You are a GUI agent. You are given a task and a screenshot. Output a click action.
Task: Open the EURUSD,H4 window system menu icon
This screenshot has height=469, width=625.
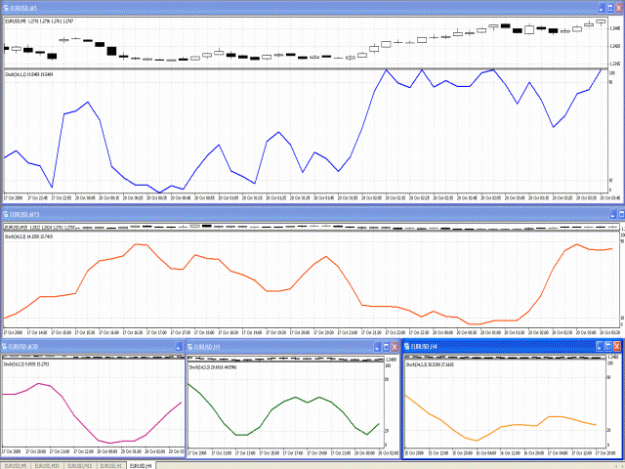point(407,346)
